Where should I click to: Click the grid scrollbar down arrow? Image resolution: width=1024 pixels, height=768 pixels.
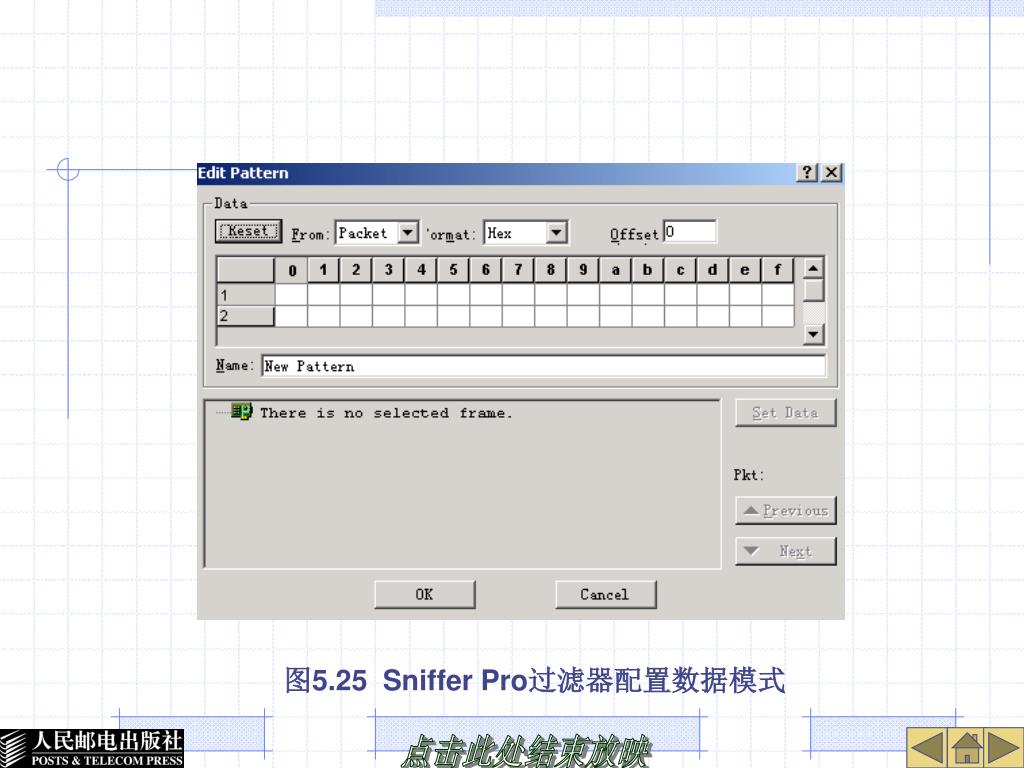[813, 334]
